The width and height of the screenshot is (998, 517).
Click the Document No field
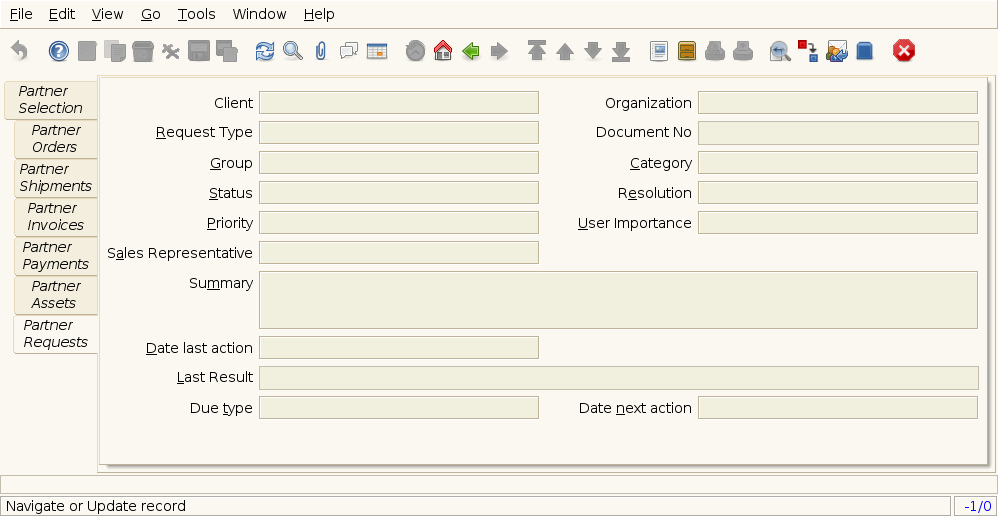pos(837,133)
